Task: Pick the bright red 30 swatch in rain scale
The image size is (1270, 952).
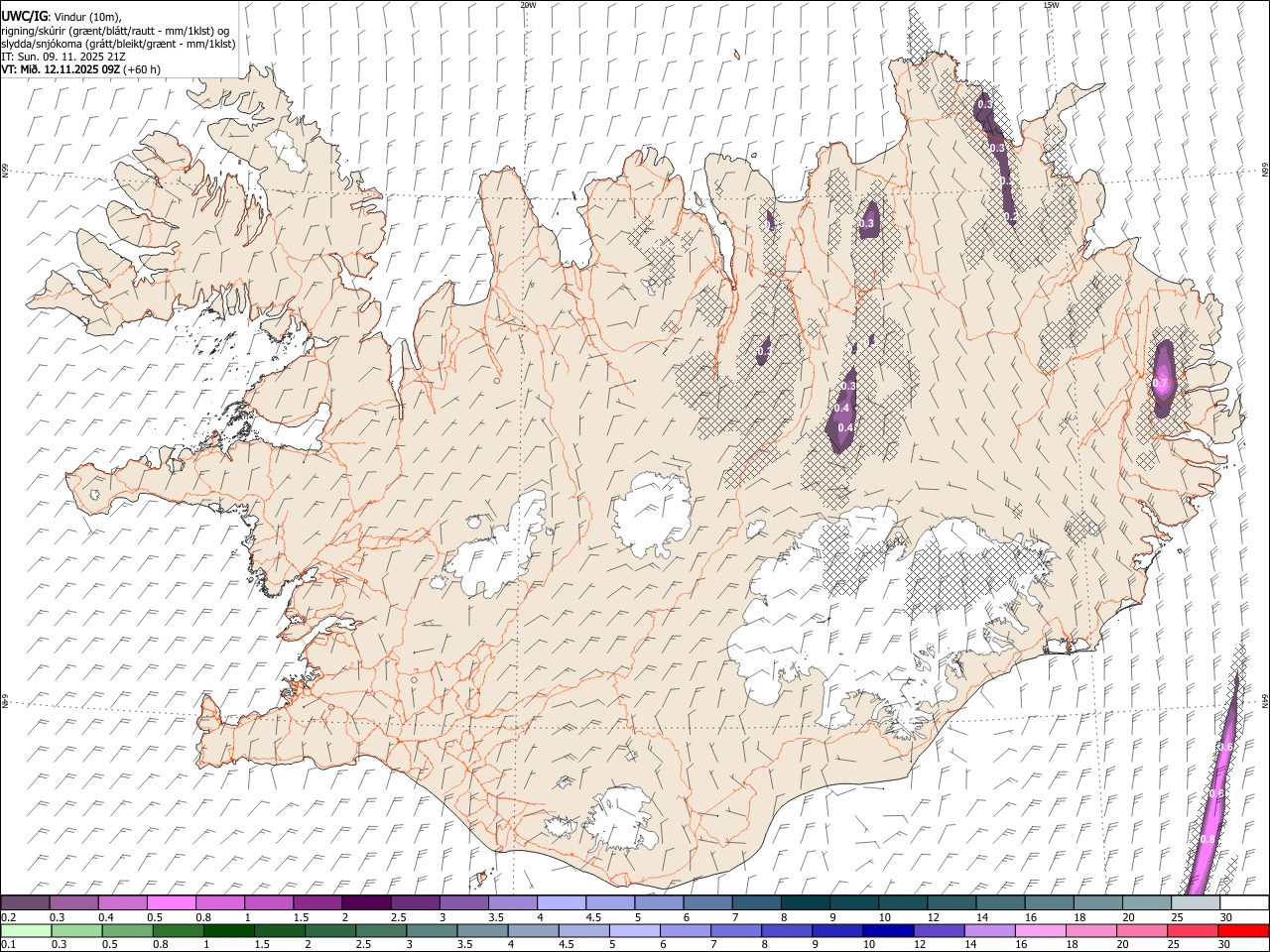Action: tap(1243, 931)
